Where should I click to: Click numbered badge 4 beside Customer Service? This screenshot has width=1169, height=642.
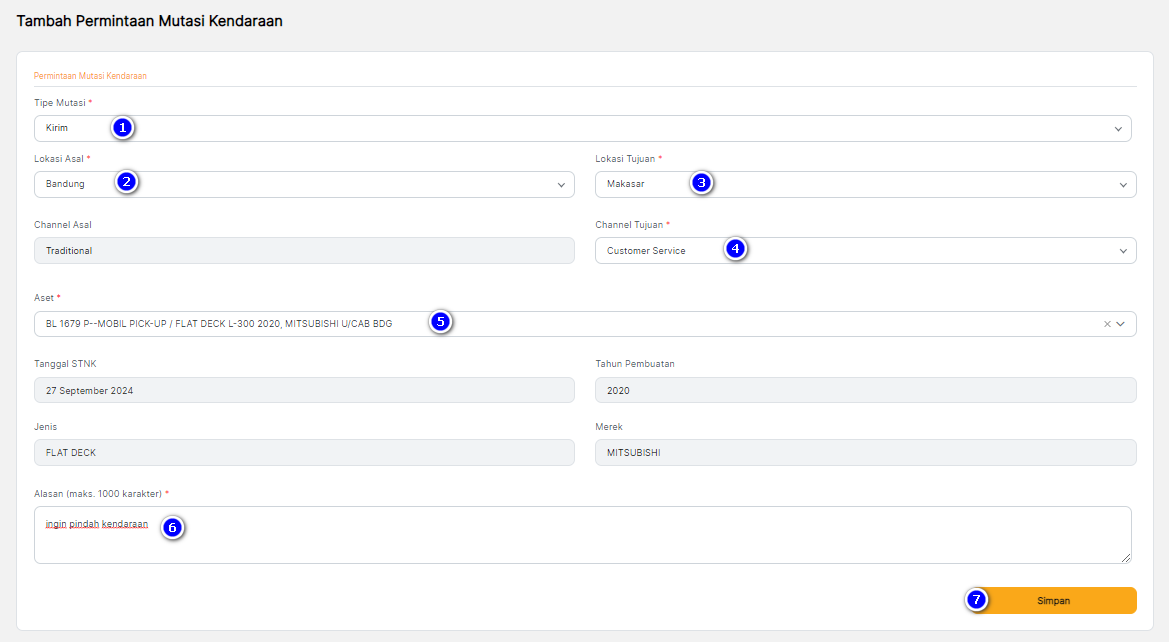coord(735,249)
